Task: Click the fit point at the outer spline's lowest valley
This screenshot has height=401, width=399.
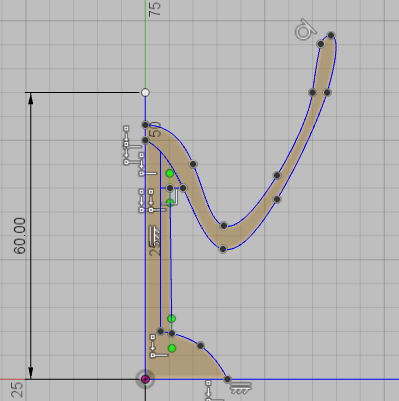Action: (x=223, y=249)
